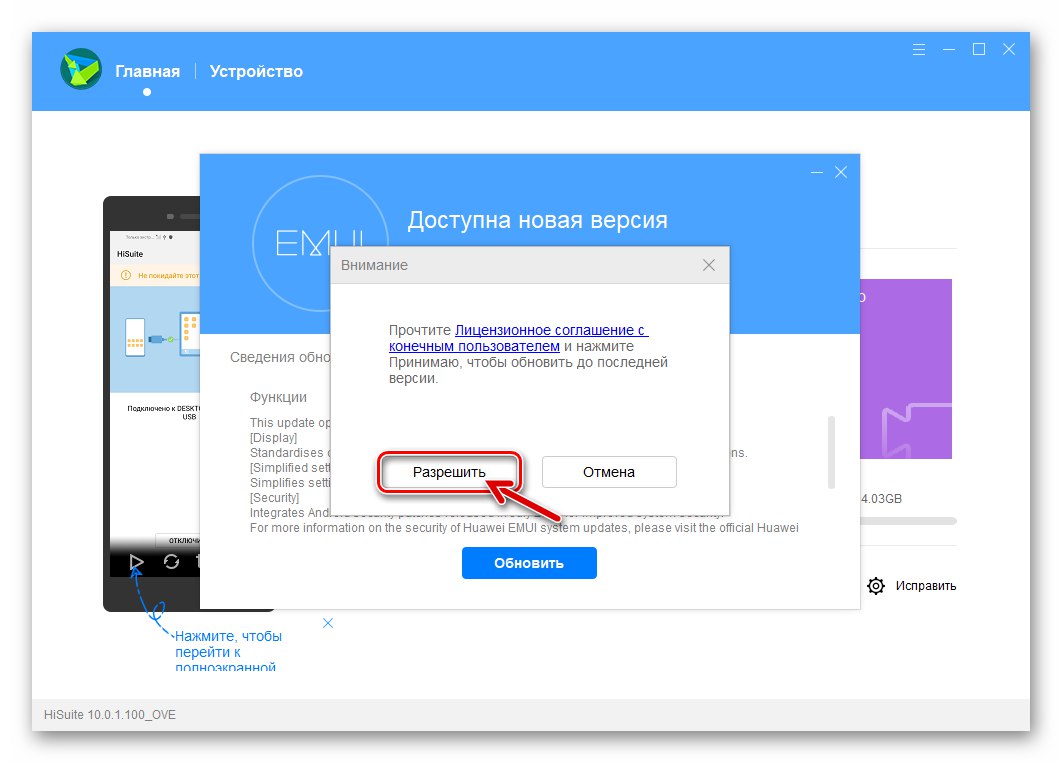Click the play icon under phone preview

(x=136, y=562)
